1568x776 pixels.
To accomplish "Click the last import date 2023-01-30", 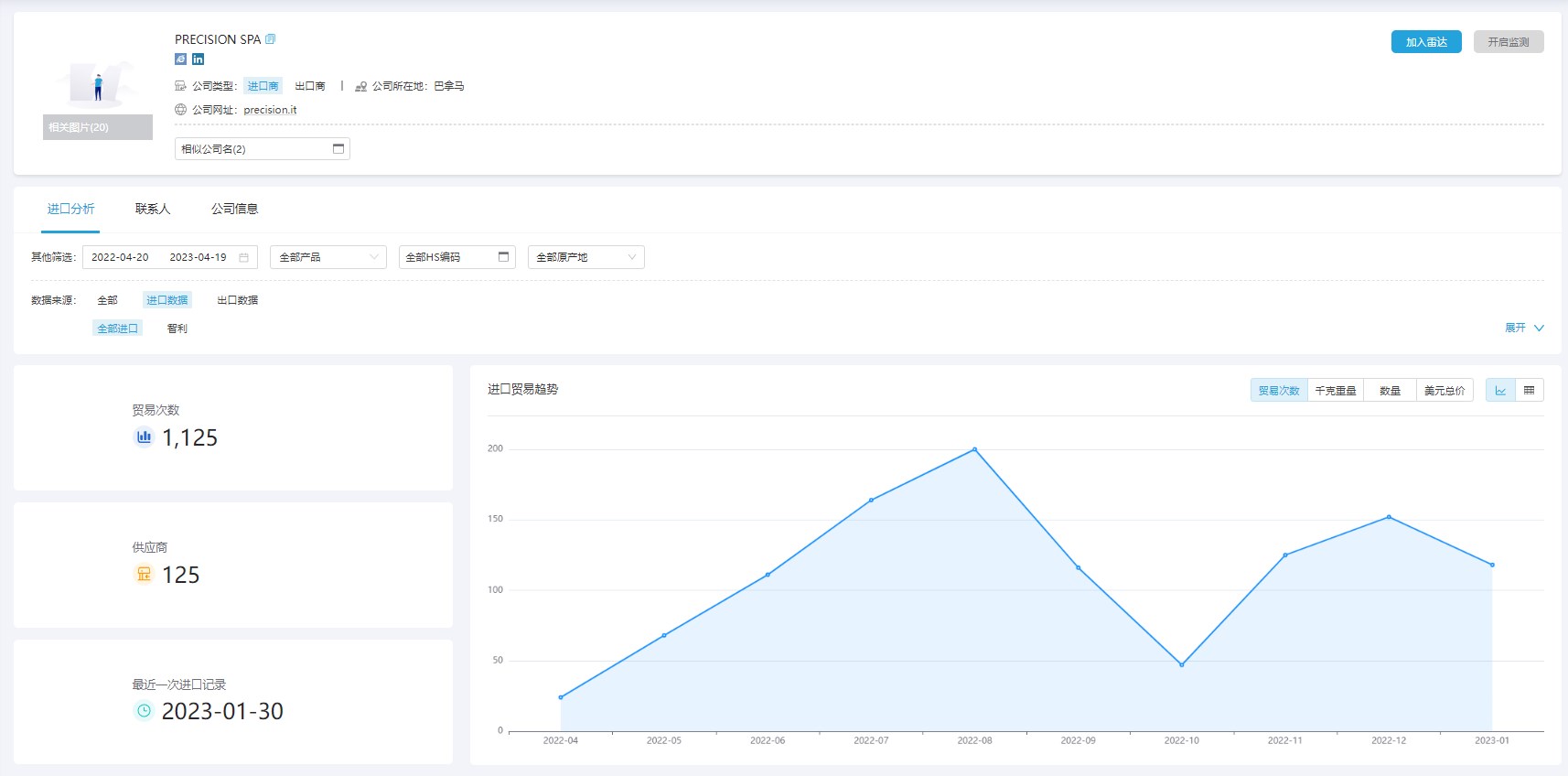I will click(222, 711).
